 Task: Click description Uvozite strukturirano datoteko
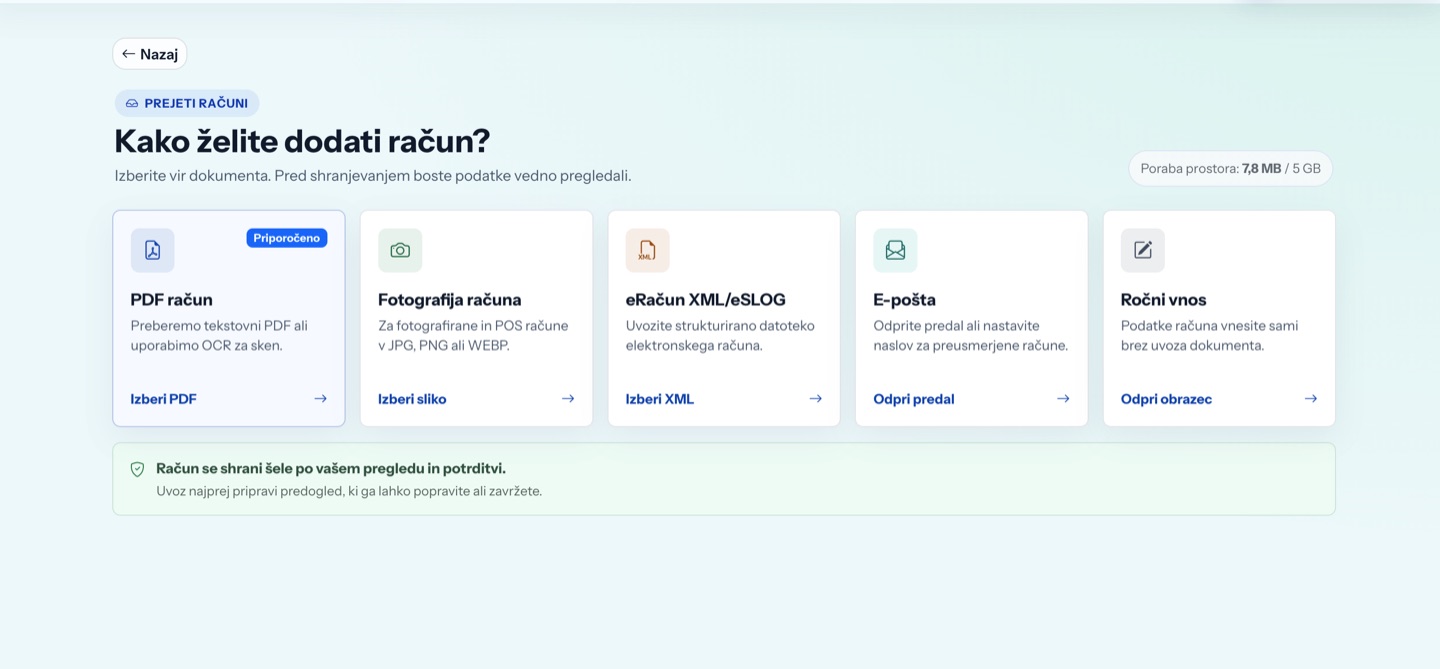click(720, 336)
